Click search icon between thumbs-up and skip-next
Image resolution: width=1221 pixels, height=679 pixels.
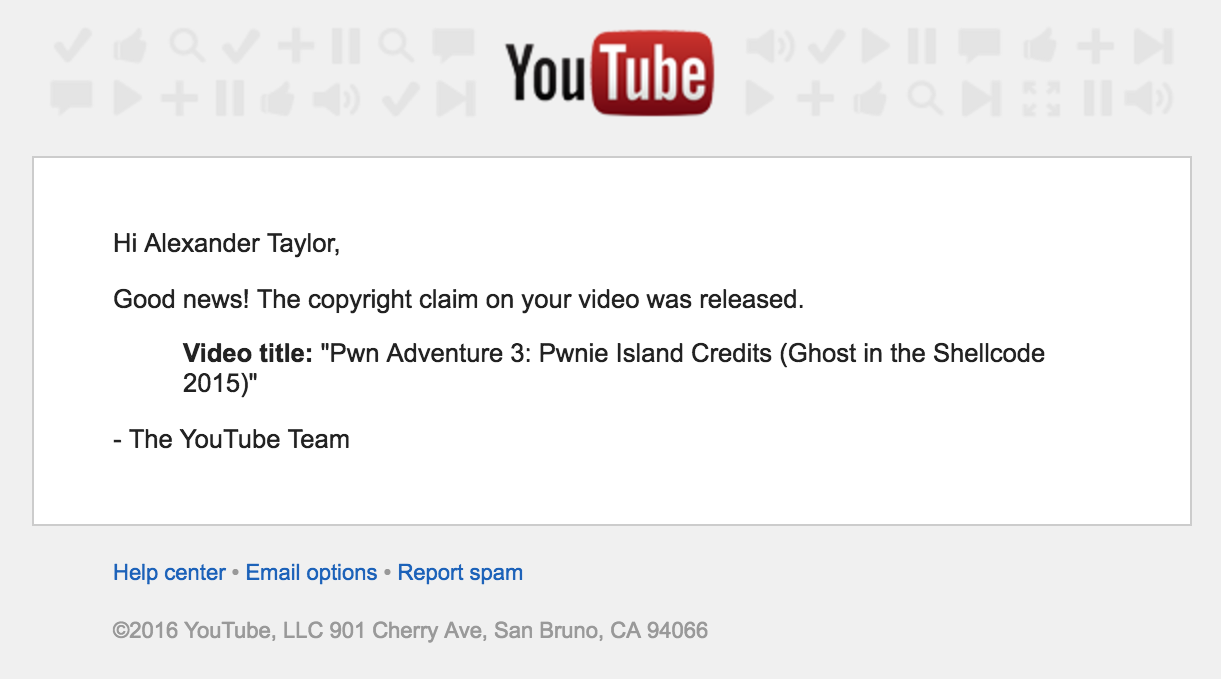[x=924, y=98]
